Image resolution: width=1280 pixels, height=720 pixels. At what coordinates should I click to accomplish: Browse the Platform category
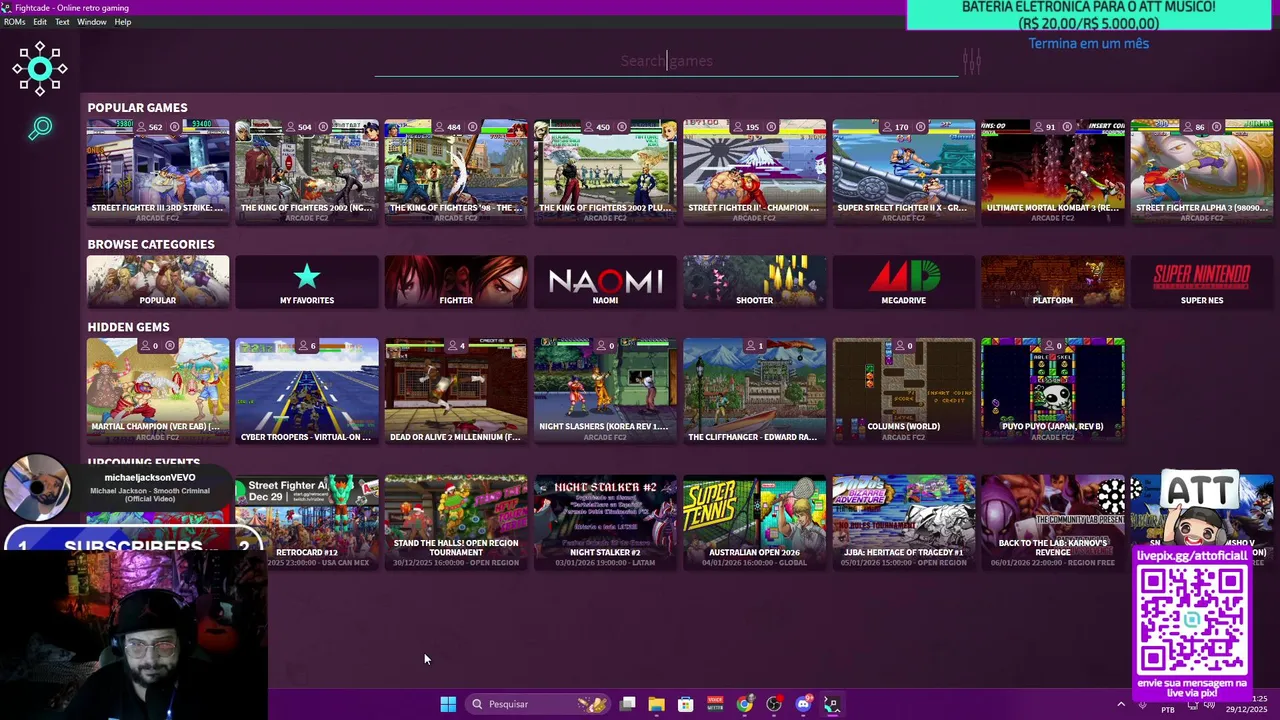coord(1053,281)
